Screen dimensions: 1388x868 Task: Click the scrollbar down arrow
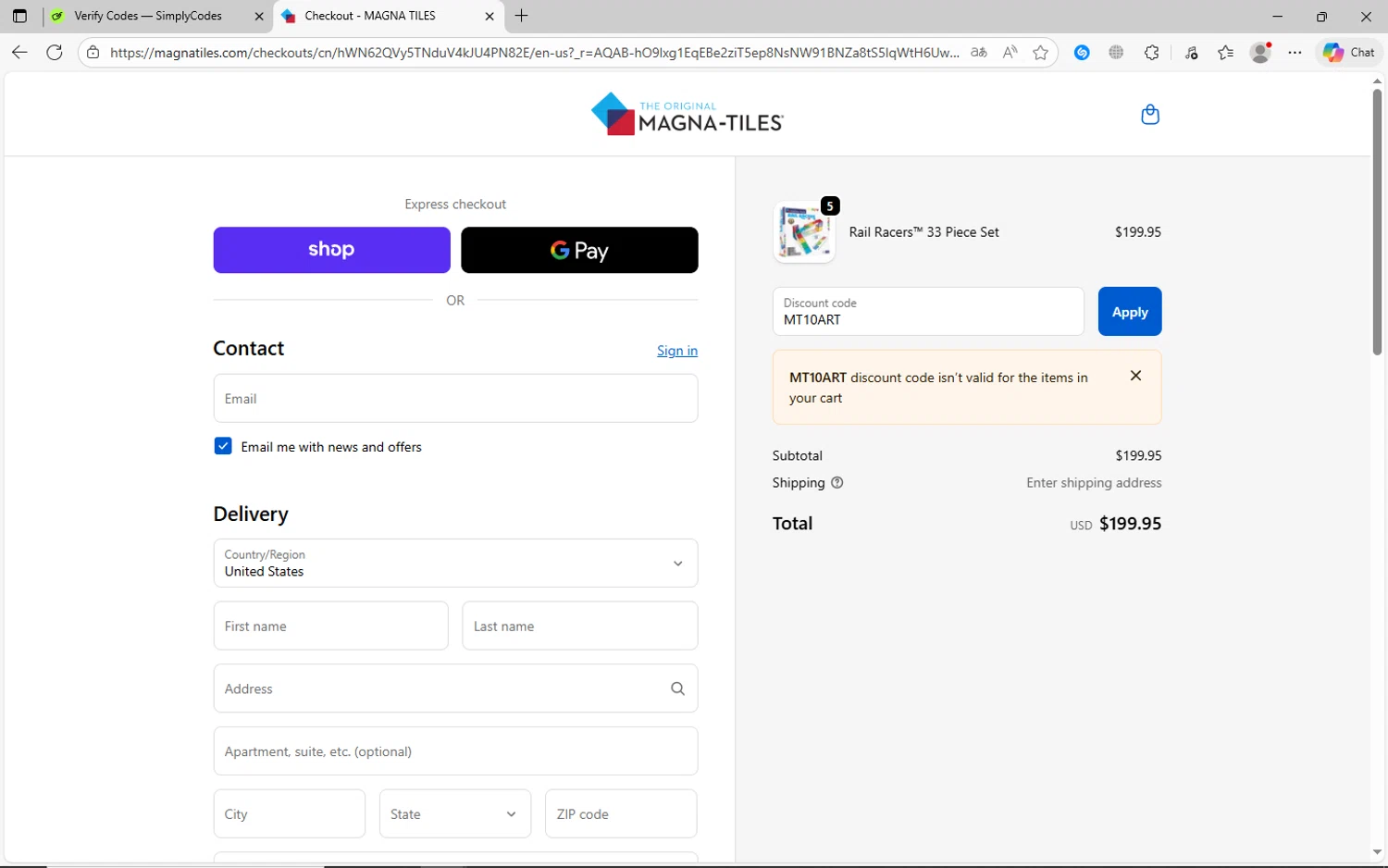(x=1377, y=852)
